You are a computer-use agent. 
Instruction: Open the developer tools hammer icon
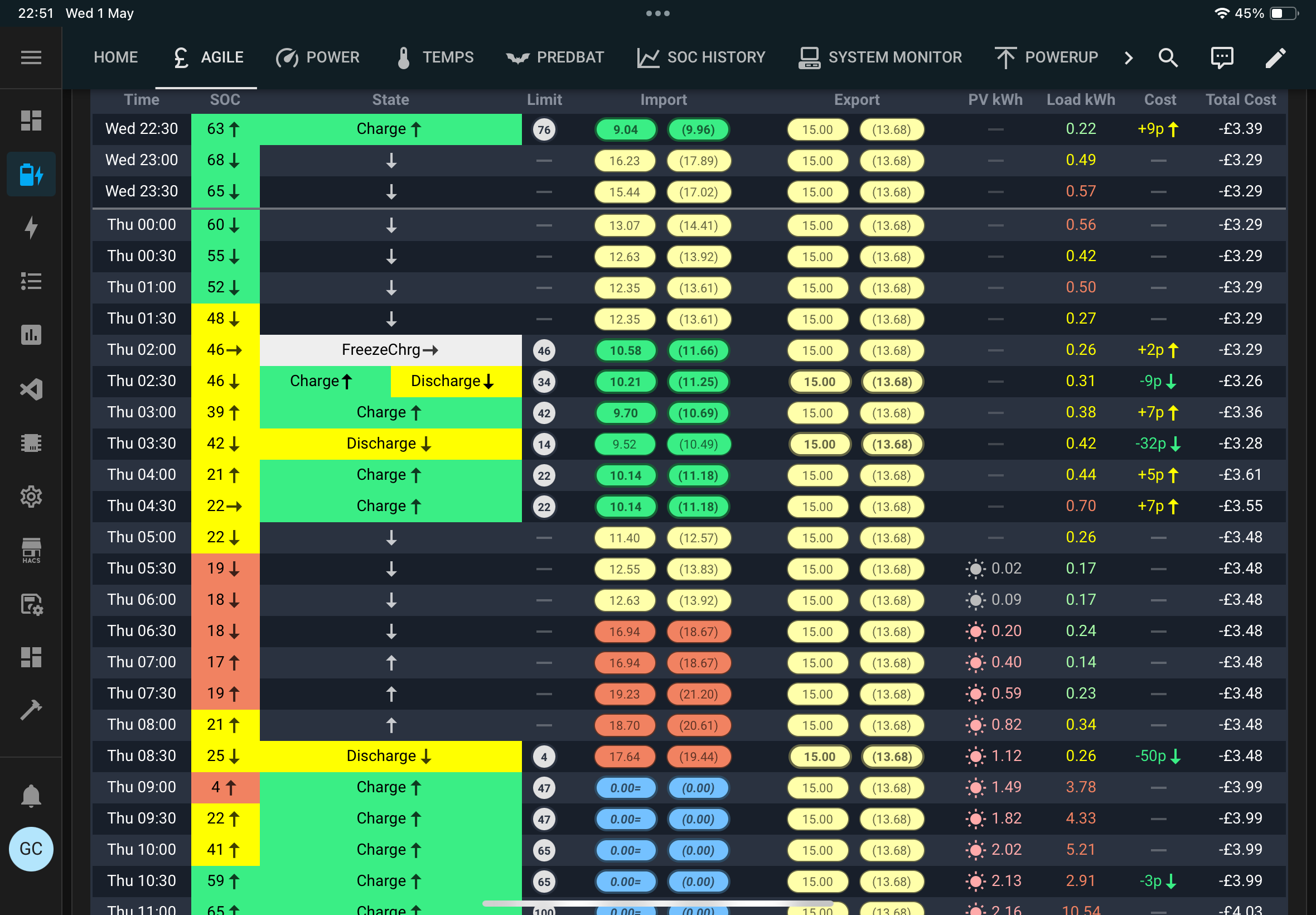31,710
